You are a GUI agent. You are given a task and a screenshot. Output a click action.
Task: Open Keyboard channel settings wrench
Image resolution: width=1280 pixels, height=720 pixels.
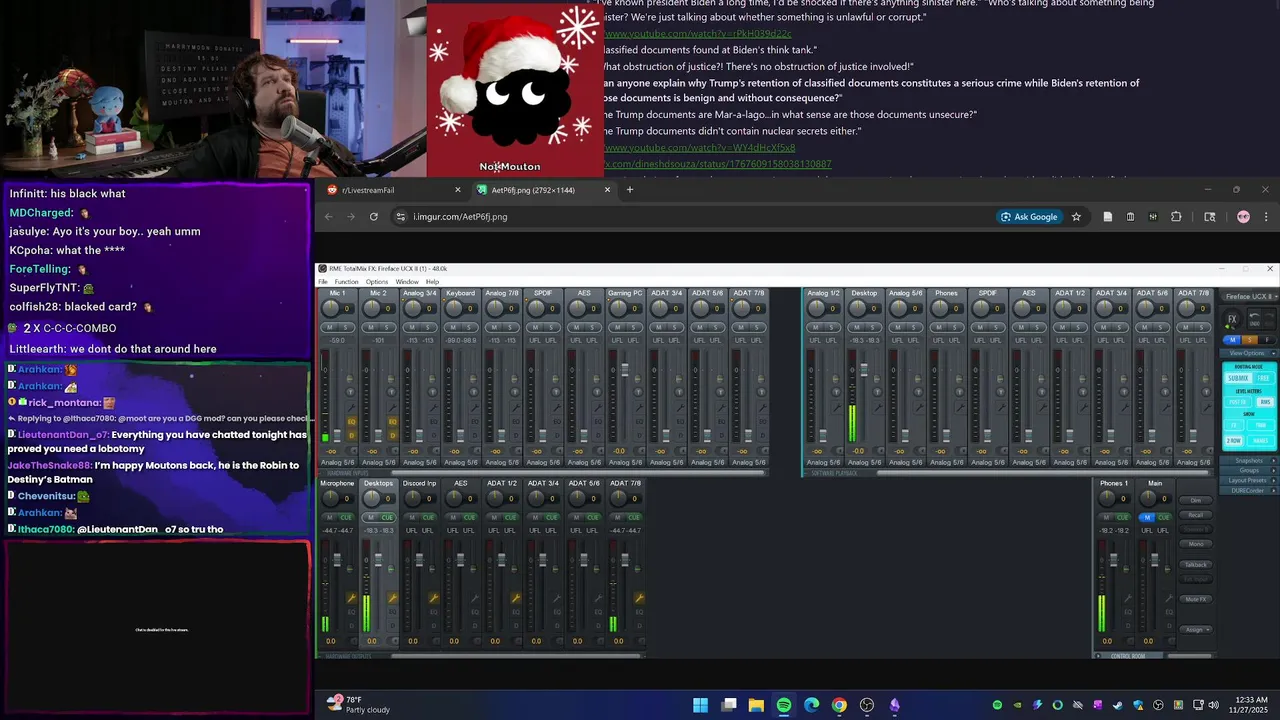(x=475, y=408)
